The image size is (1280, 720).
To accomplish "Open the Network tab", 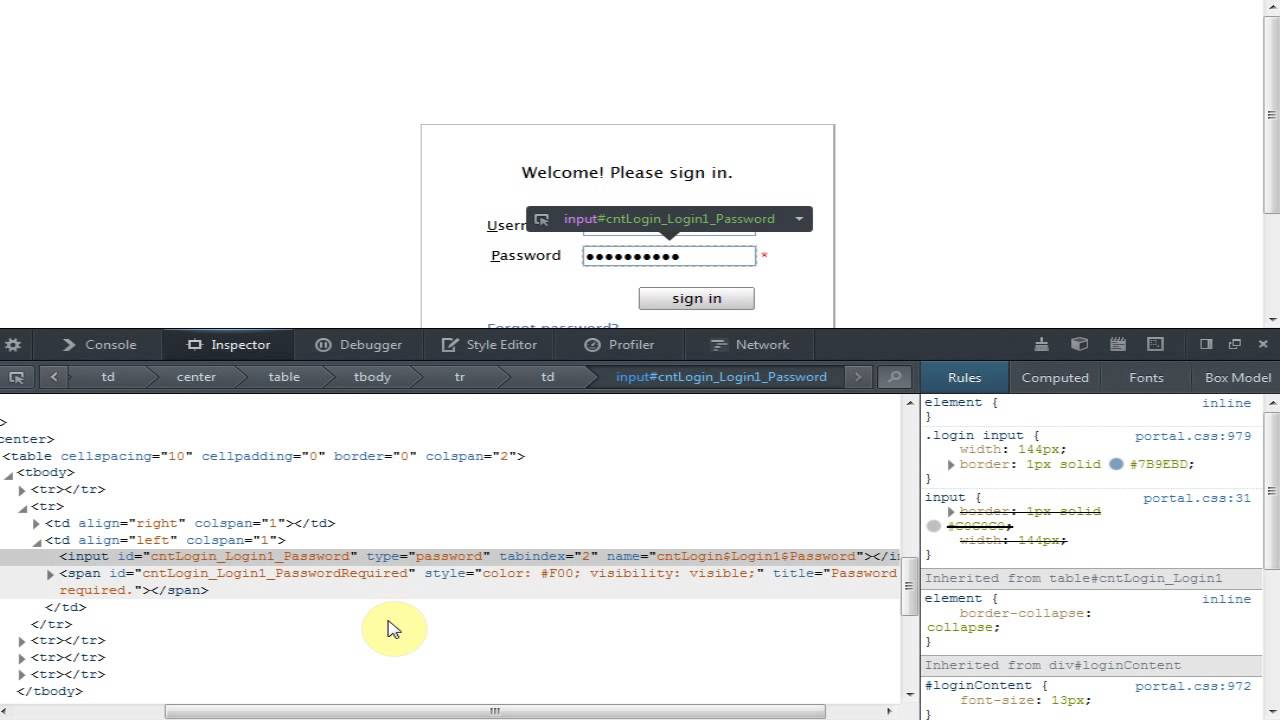I will click(x=750, y=344).
